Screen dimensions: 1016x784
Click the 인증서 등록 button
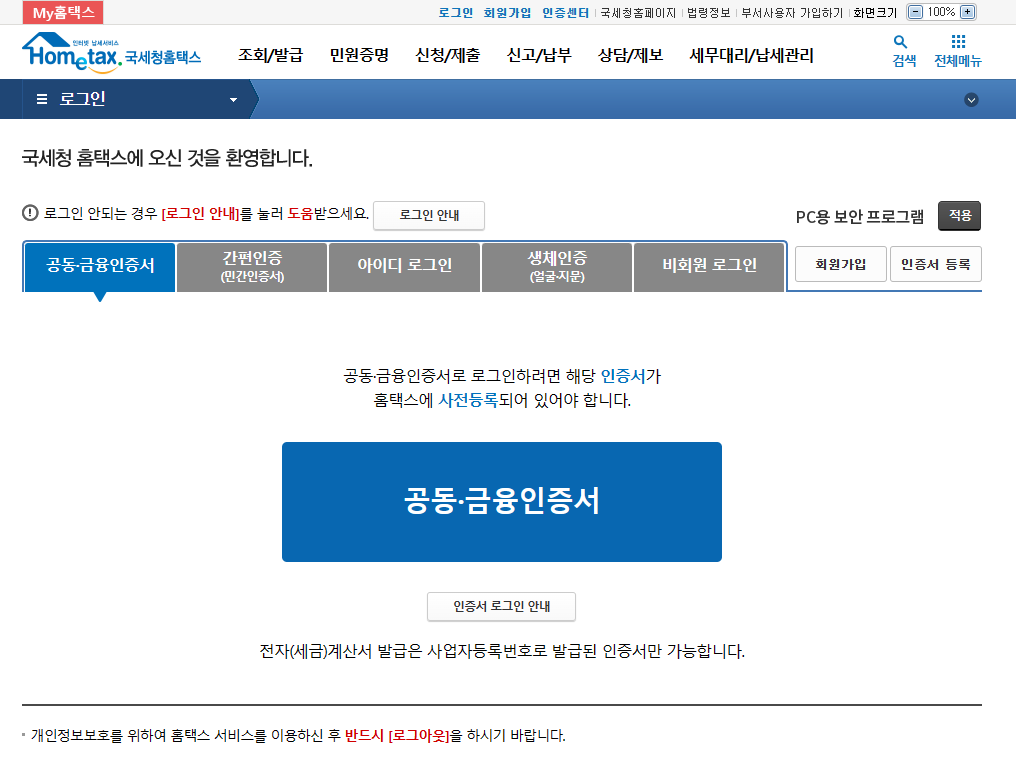[x=935, y=263]
